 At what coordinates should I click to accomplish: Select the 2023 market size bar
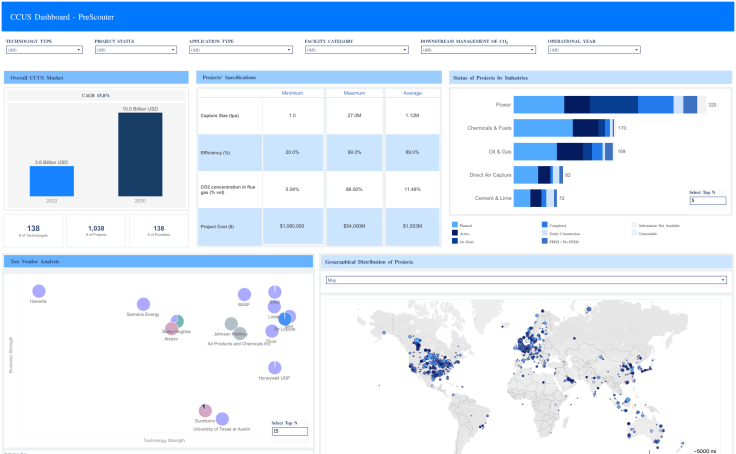point(51,180)
